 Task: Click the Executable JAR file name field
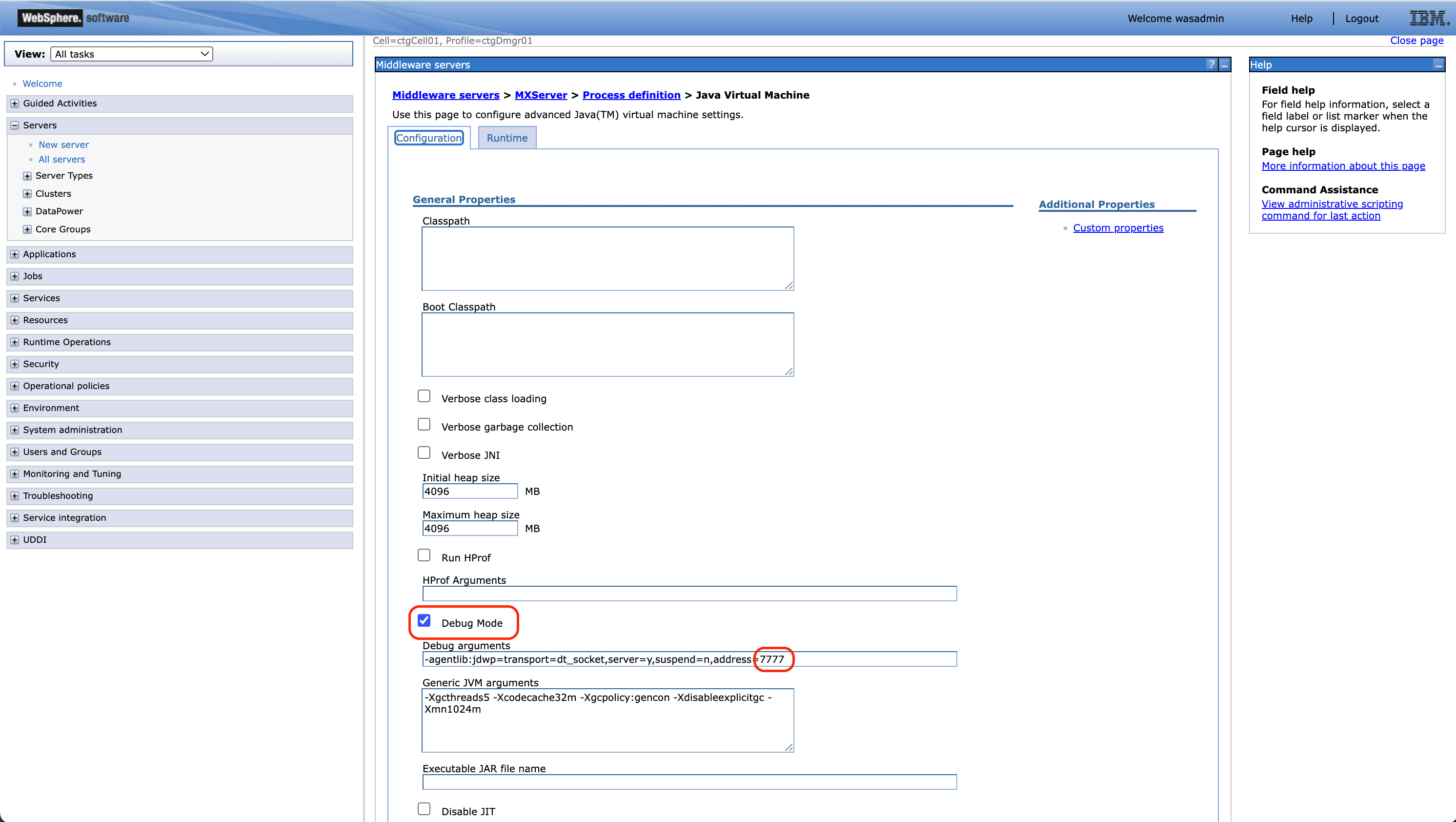pyautogui.click(x=689, y=782)
